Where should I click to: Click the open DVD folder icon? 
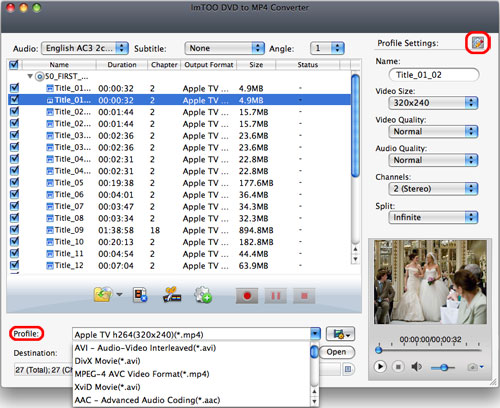coord(103,295)
